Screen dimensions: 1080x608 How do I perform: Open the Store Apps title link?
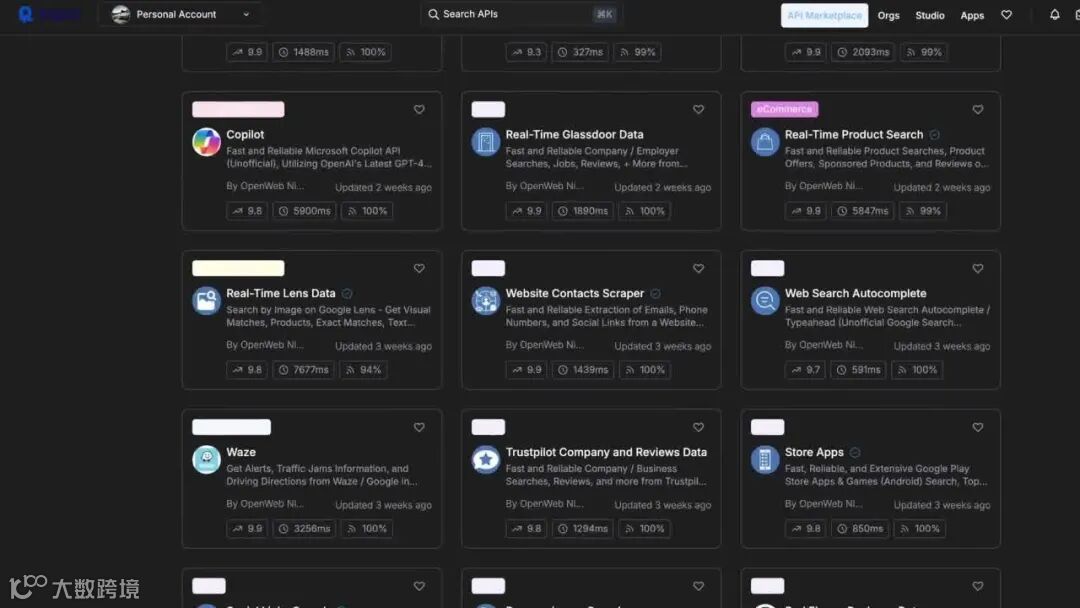click(814, 452)
